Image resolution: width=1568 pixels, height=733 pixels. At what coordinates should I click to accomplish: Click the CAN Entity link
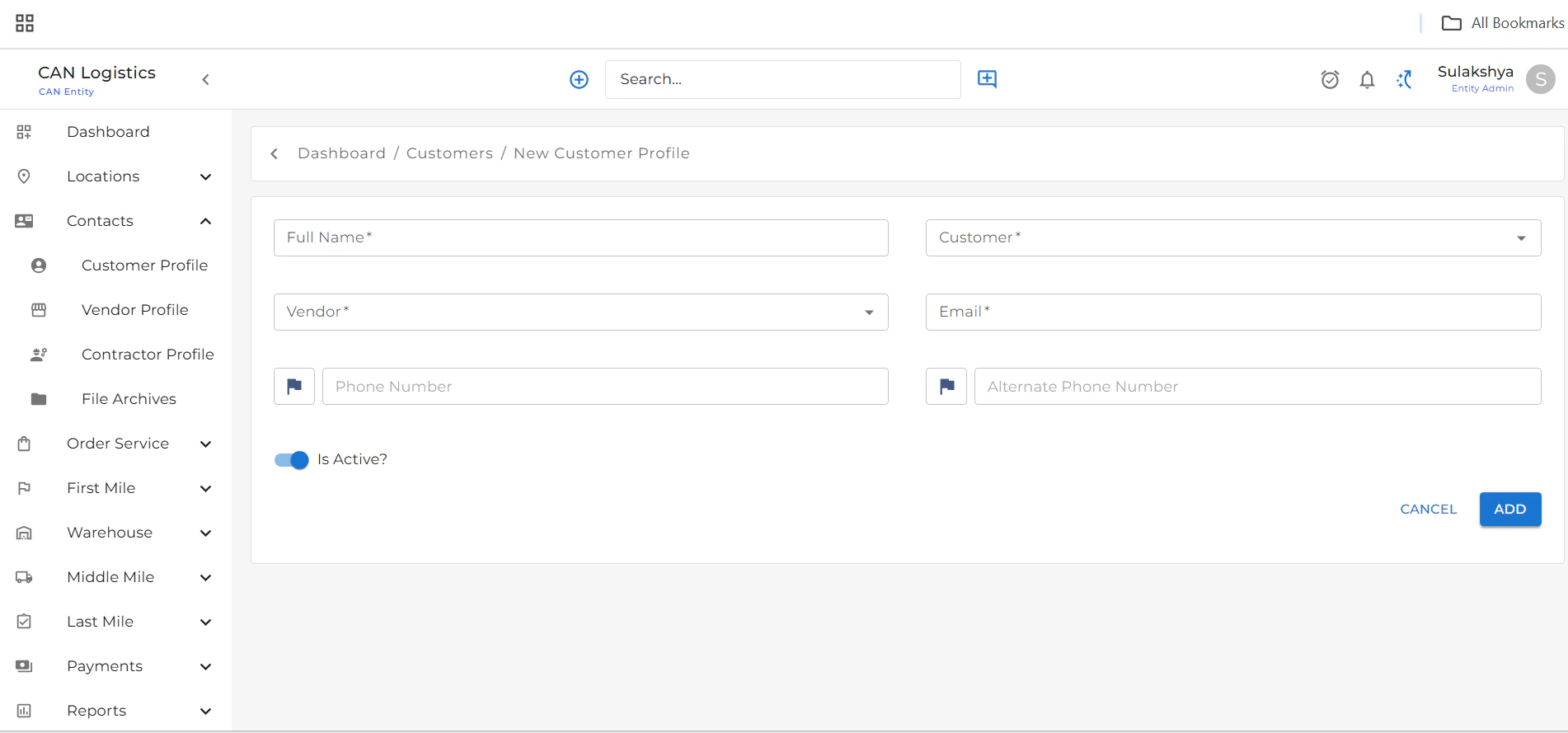pos(66,92)
